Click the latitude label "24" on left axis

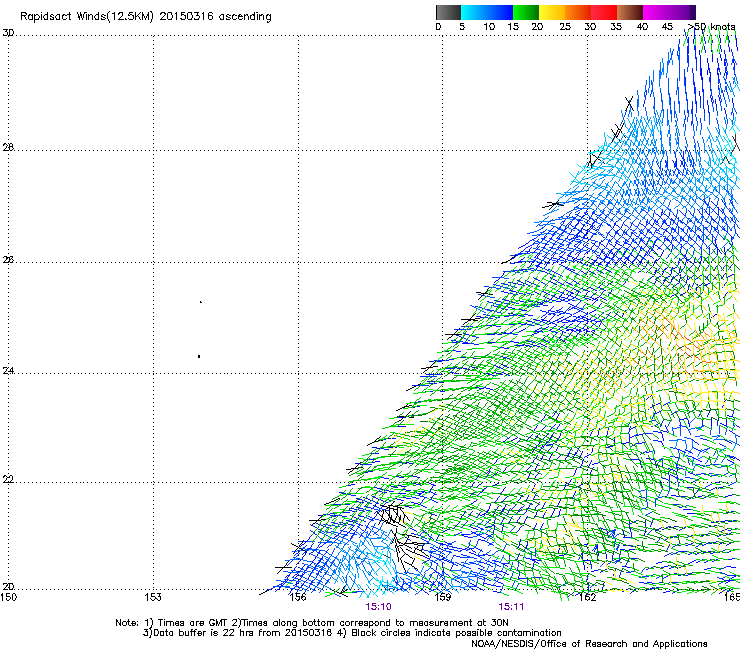click(x=8, y=371)
